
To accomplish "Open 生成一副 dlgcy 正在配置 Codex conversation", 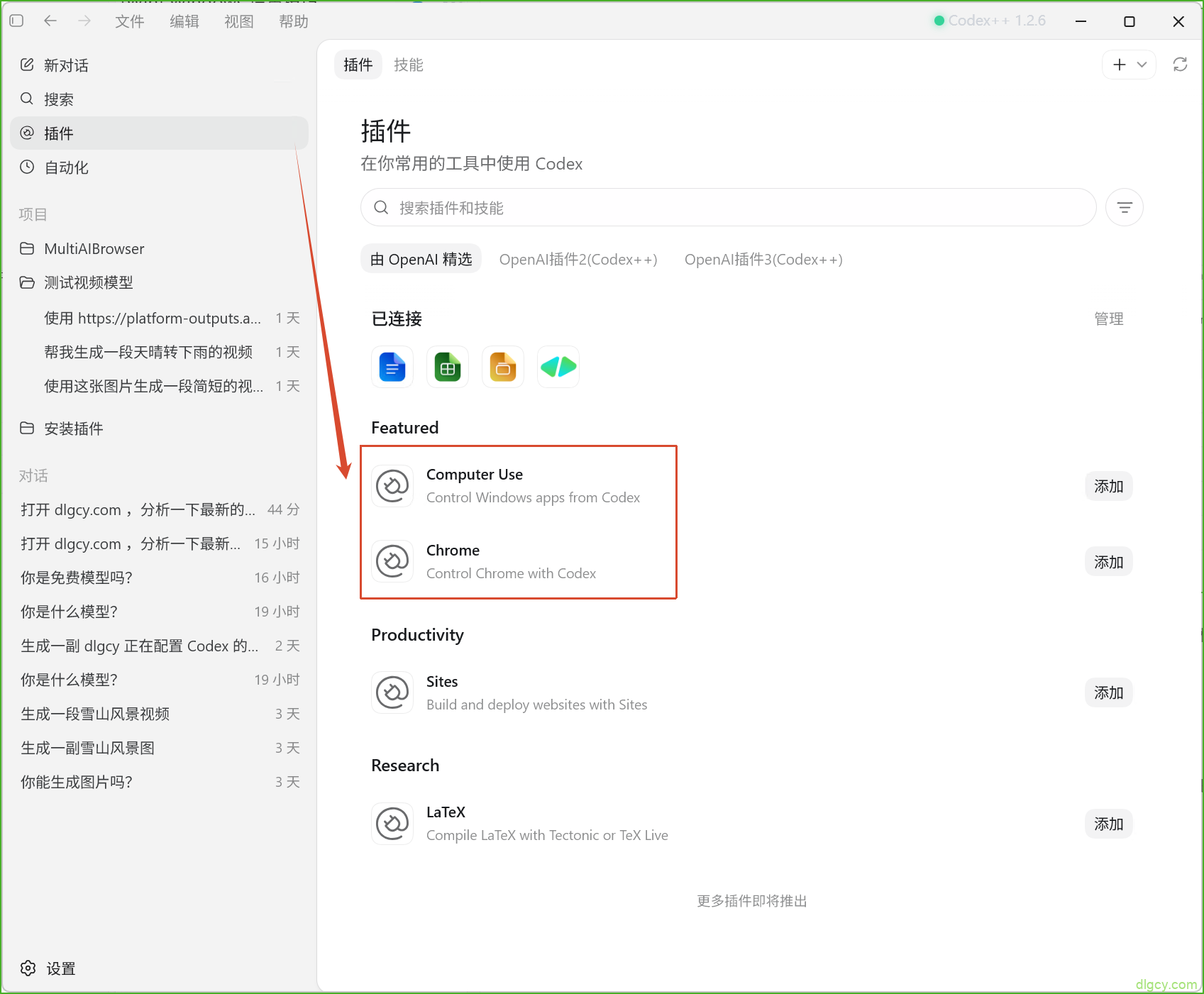I will (x=159, y=646).
